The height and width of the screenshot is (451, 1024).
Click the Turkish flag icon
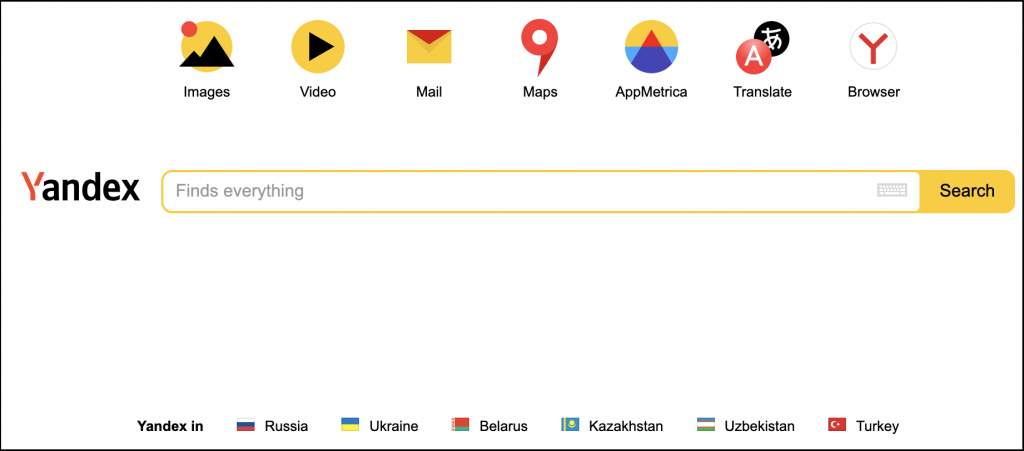pyautogui.click(x=837, y=425)
